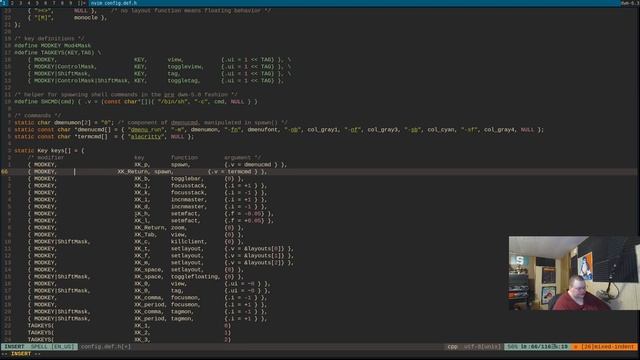
Task: Click the #define TAGKEYS(KEY,TAG) line
Action: click(x=58, y=52)
